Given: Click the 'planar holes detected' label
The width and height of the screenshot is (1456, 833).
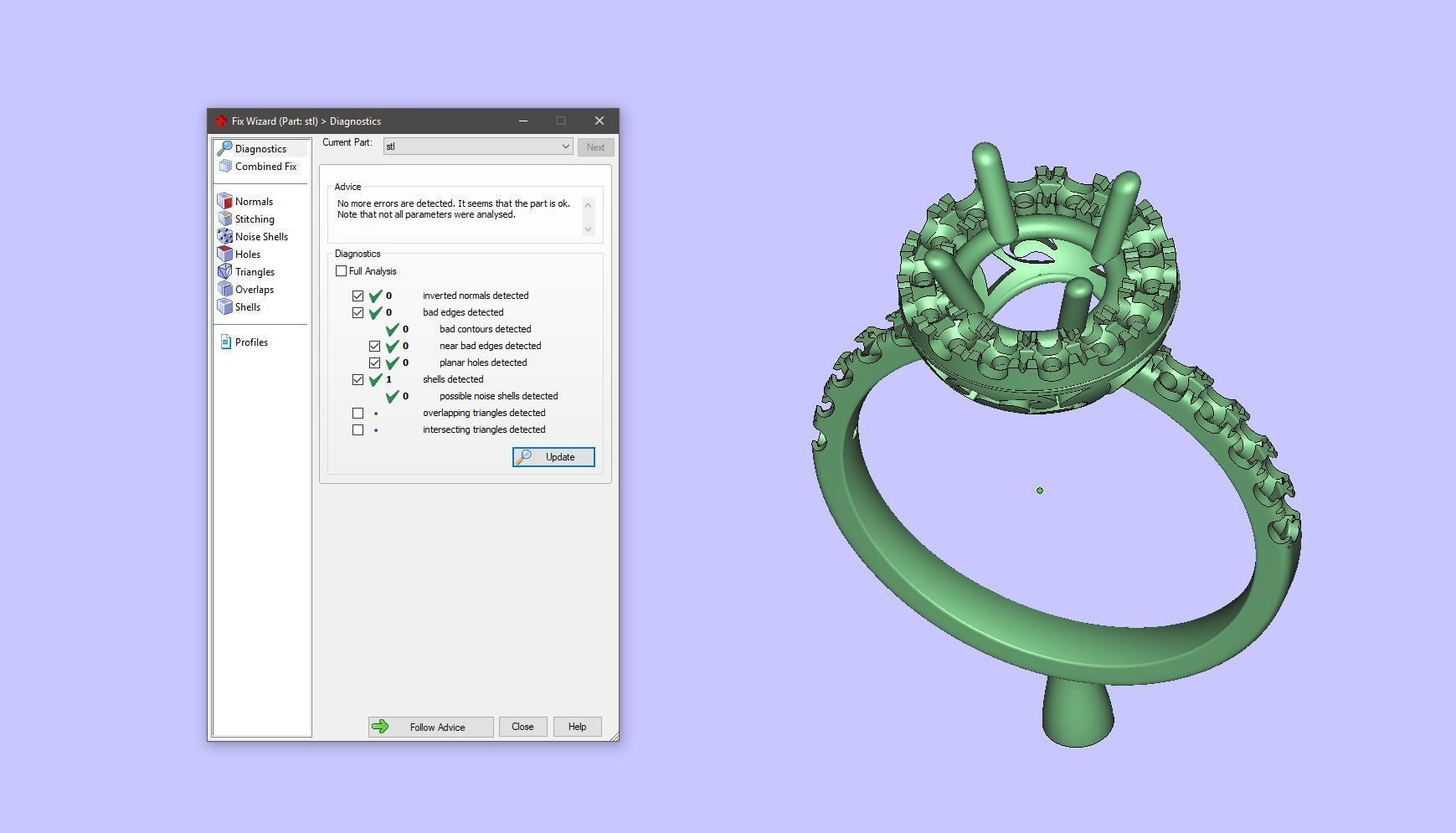Looking at the screenshot, I should pos(483,363).
